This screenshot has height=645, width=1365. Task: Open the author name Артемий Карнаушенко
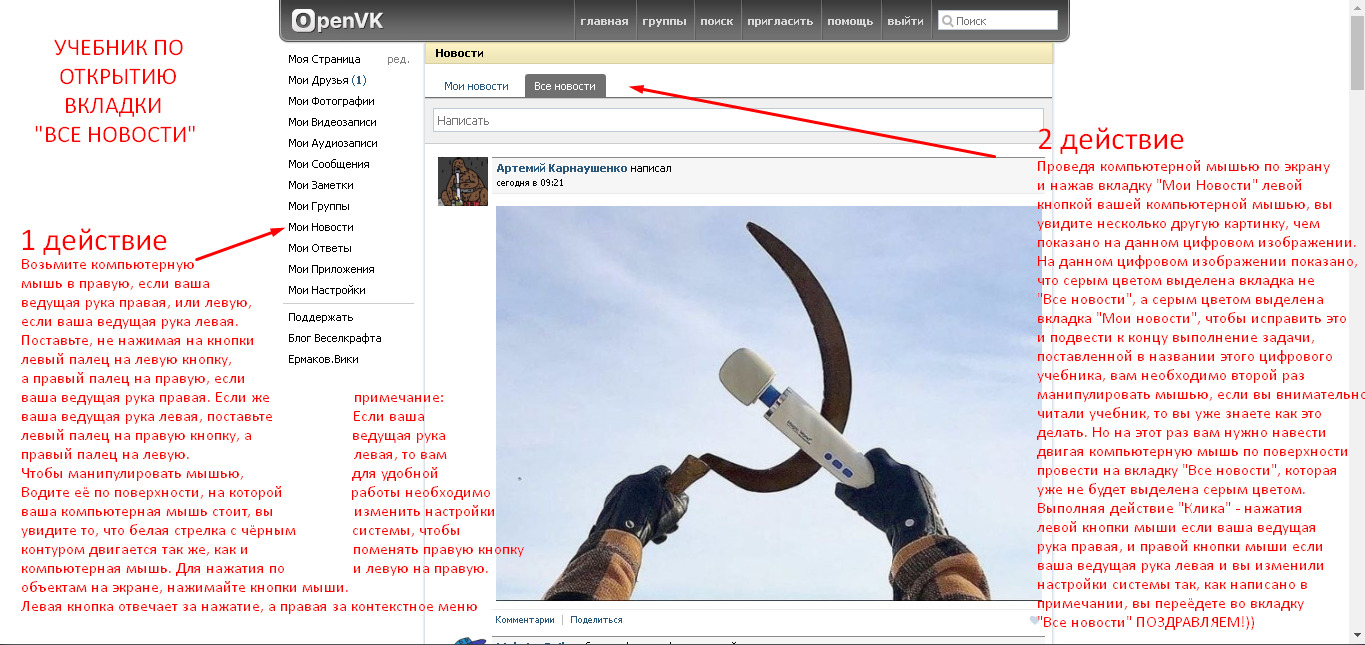561,168
